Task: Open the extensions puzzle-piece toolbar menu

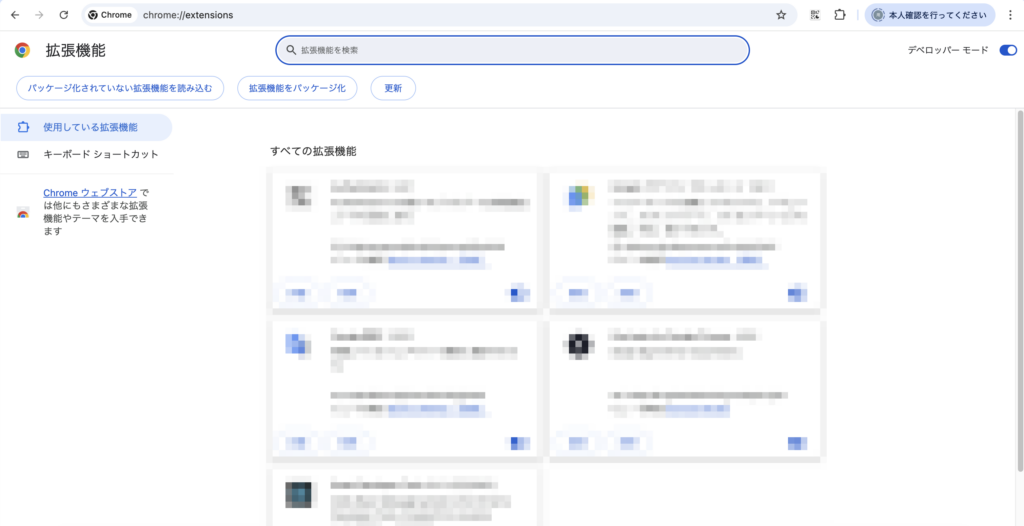Action: [840, 15]
